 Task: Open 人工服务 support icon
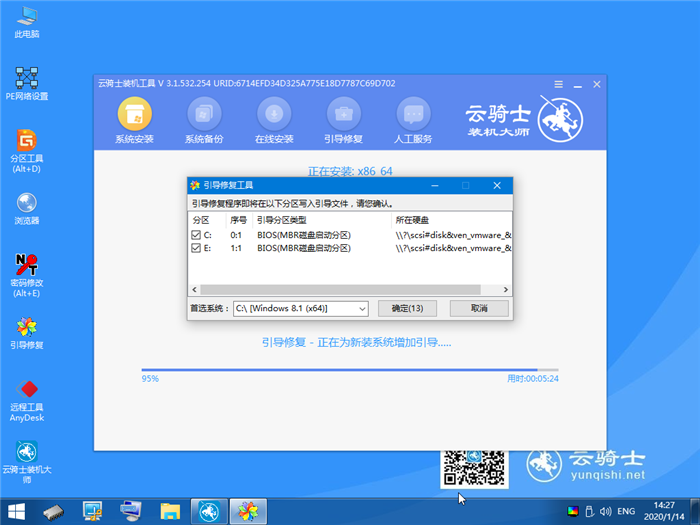point(414,113)
